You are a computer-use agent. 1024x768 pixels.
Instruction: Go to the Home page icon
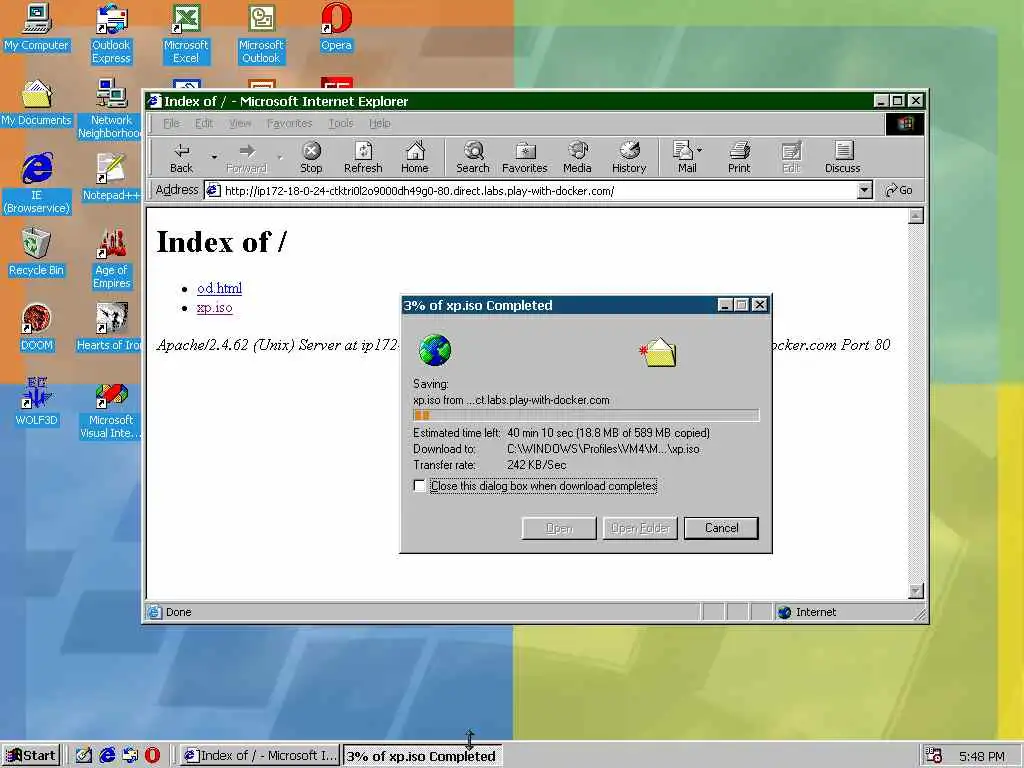click(x=415, y=157)
